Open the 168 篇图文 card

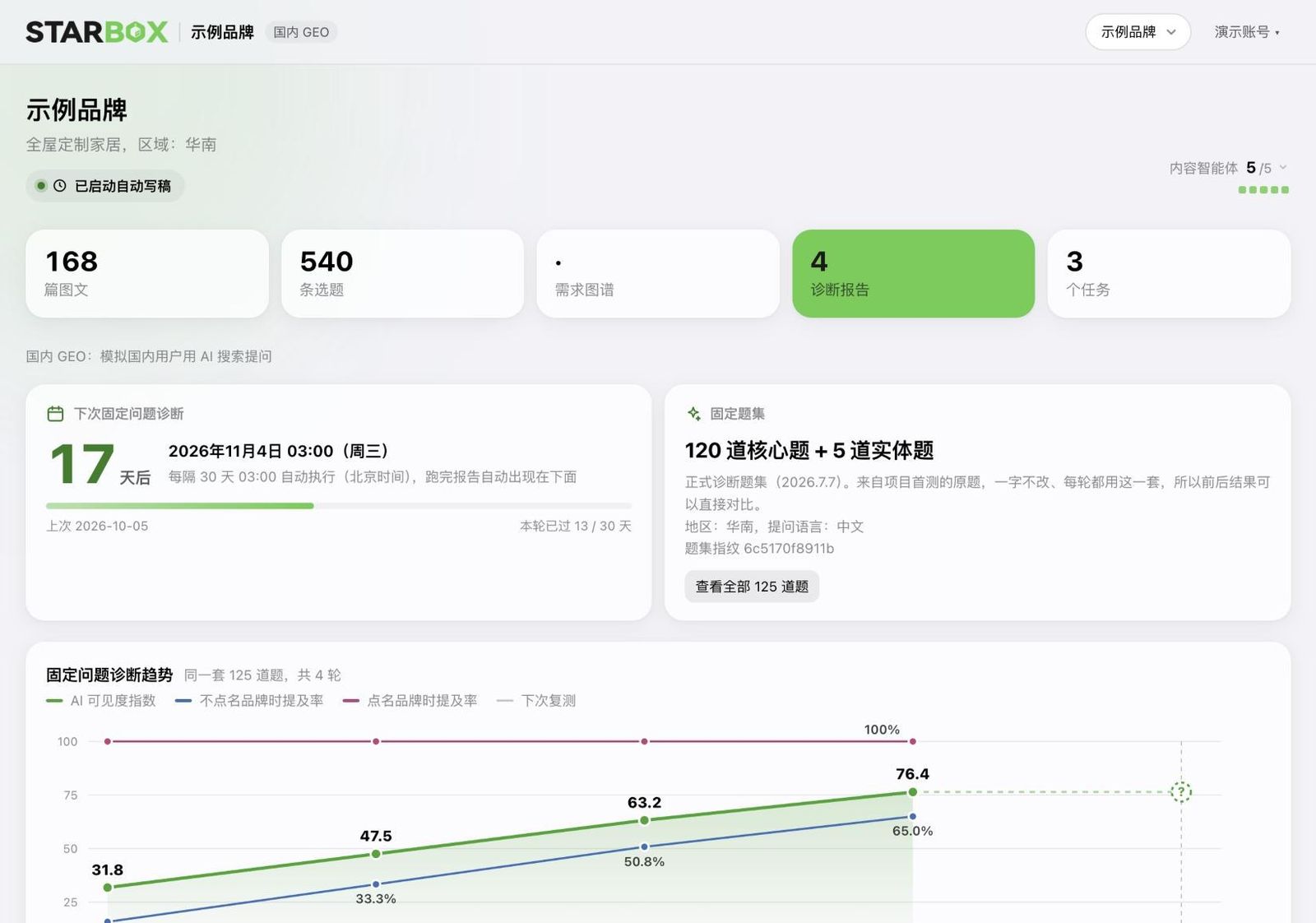pyautogui.click(x=147, y=273)
